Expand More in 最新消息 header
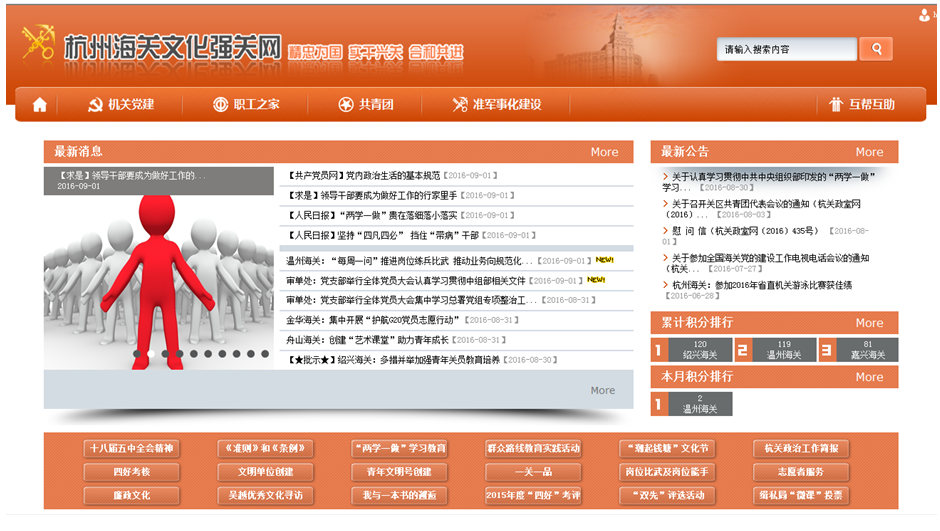This screenshot has height=531, width=940. coord(604,152)
